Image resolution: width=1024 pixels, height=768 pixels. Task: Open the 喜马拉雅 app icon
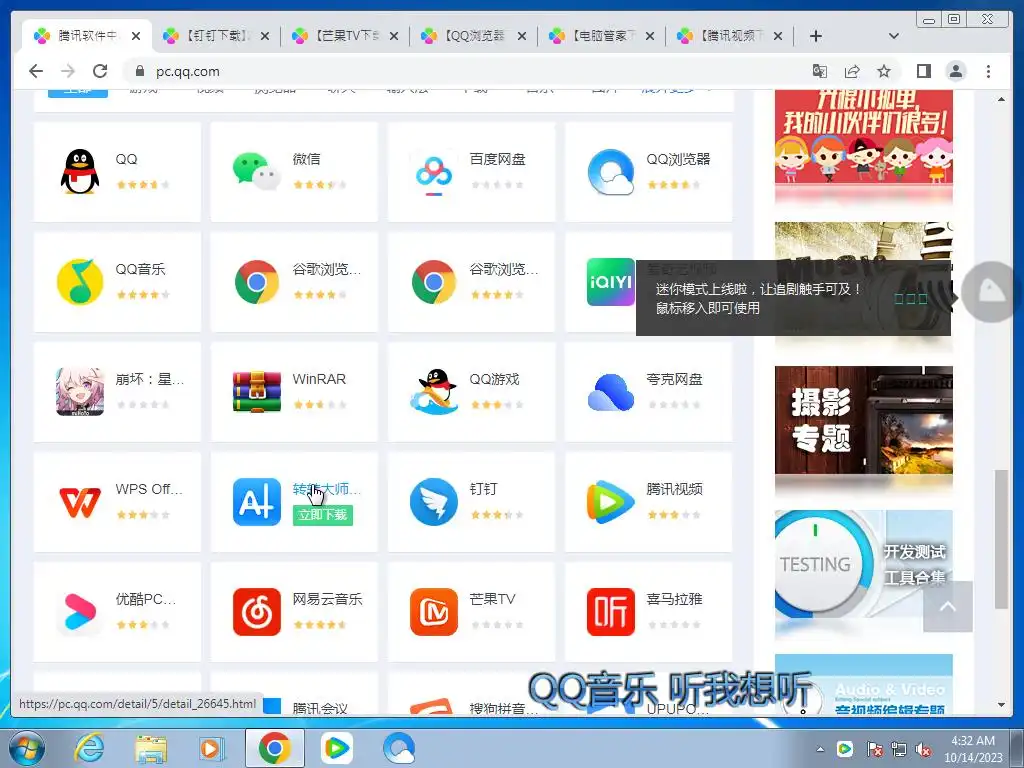pos(611,612)
